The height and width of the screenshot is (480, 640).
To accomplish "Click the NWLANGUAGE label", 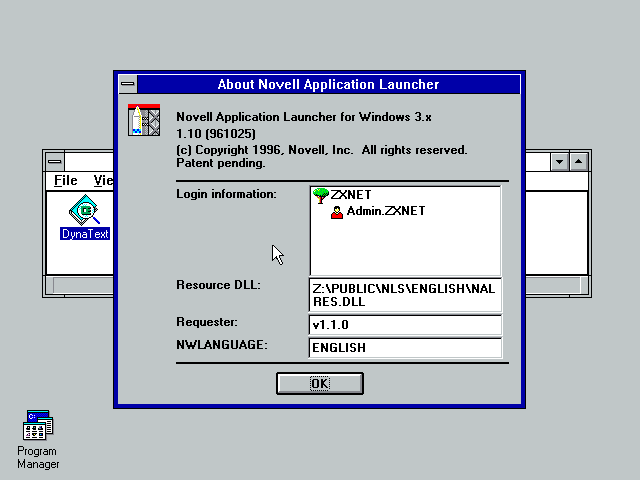I will tap(222, 345).
